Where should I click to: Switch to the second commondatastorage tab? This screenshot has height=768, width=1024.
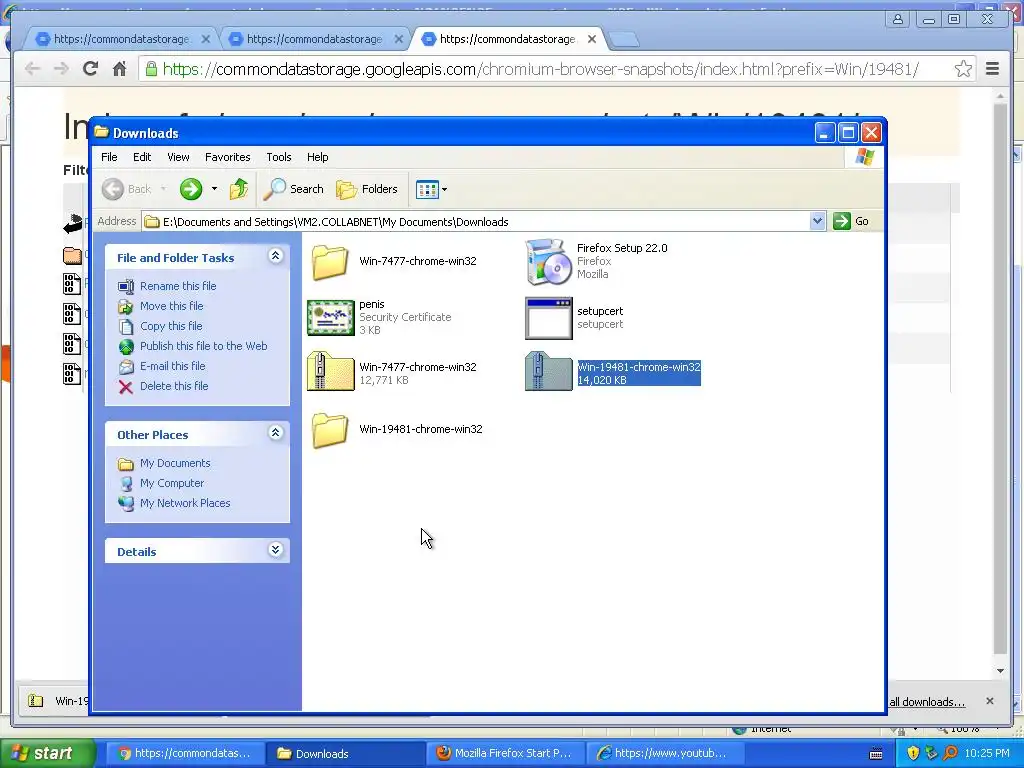(x=314, y=39)
